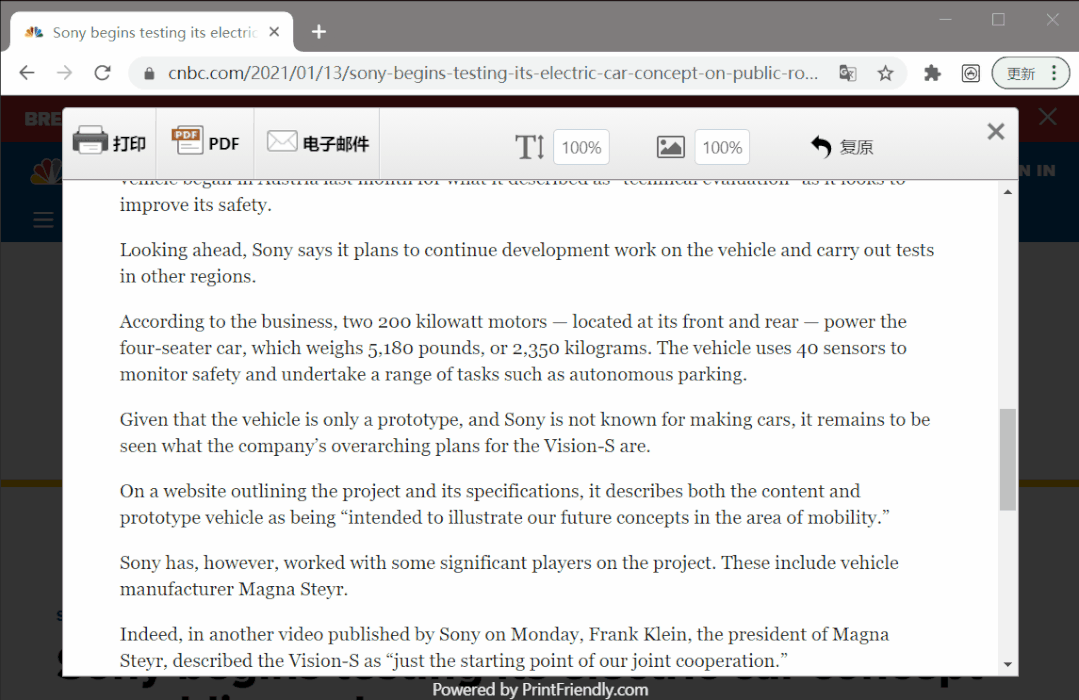Click the paragraph starting 'Given that the vehicle'
The image size is (1079, 700).
click(524, 432)
